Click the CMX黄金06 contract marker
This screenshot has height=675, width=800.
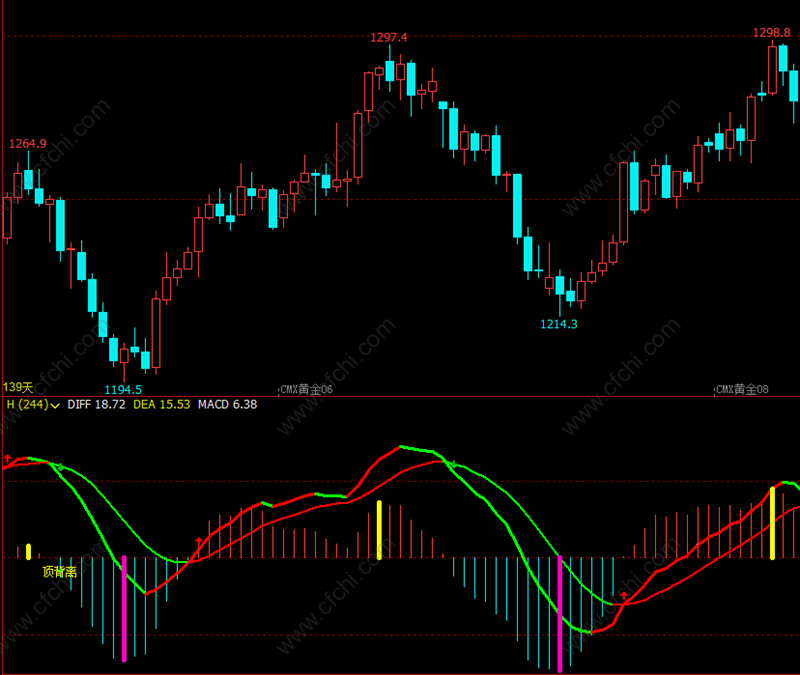point(306,389)
